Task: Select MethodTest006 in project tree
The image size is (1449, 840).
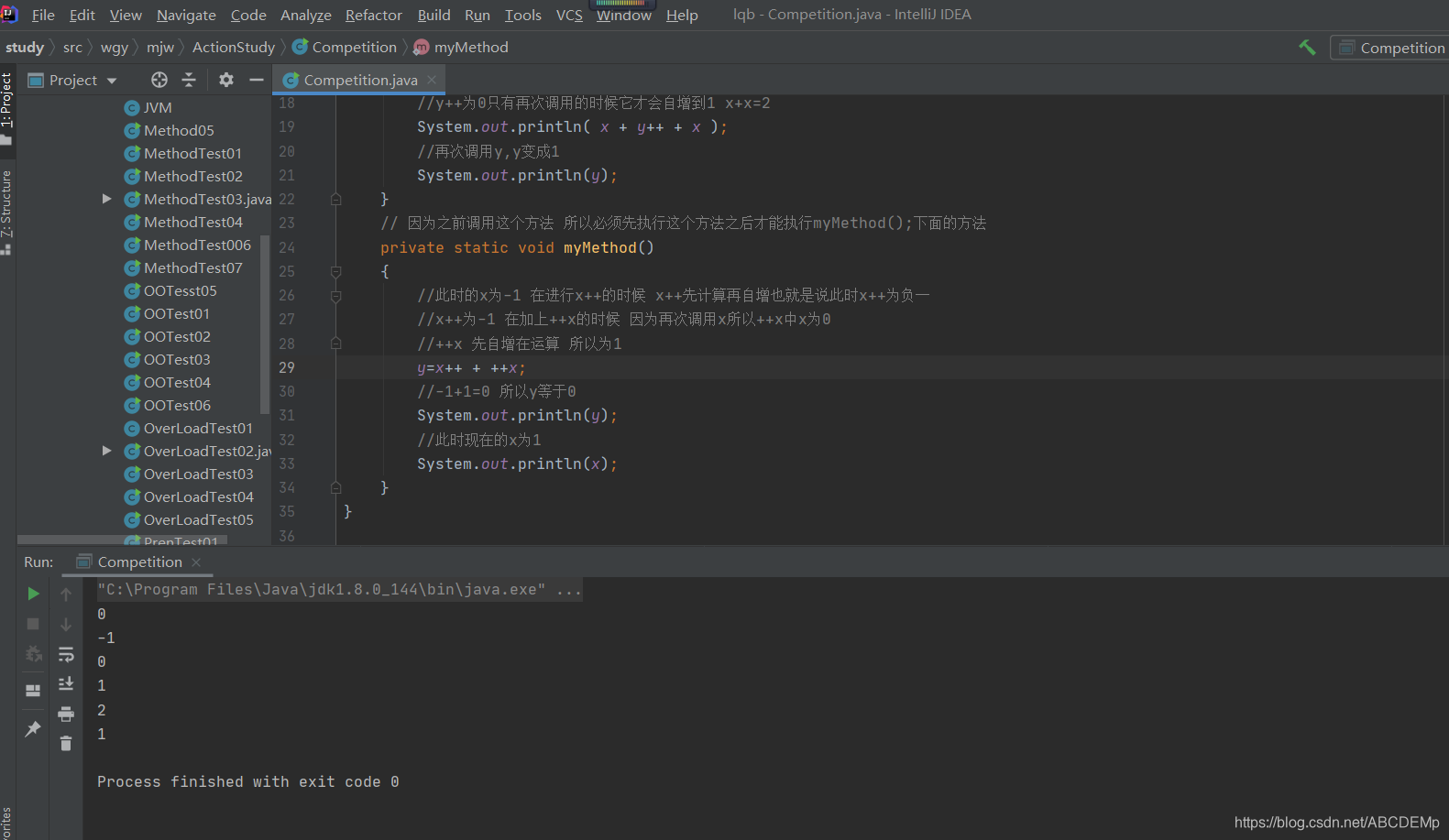Action: pyautogui.click(x=197, y=245)
